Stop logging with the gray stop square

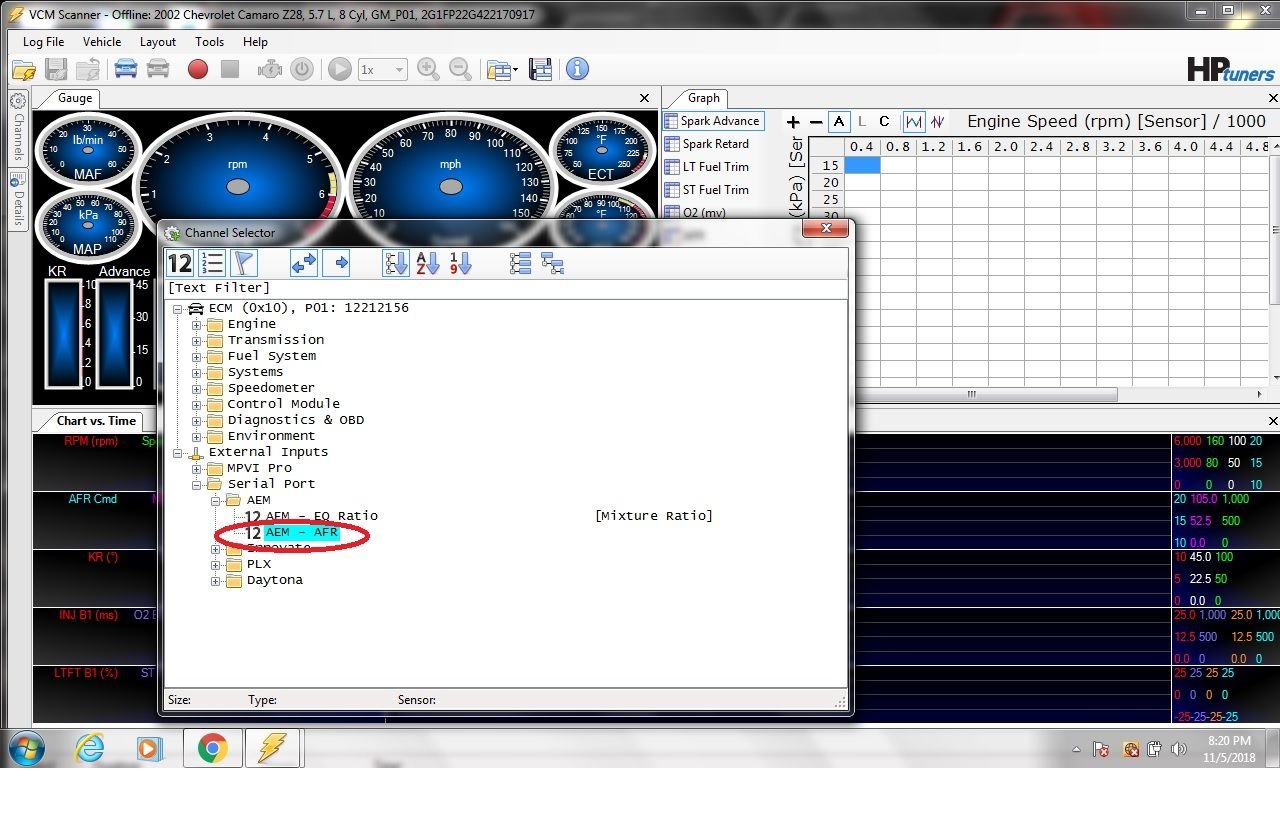pos(230,69)
